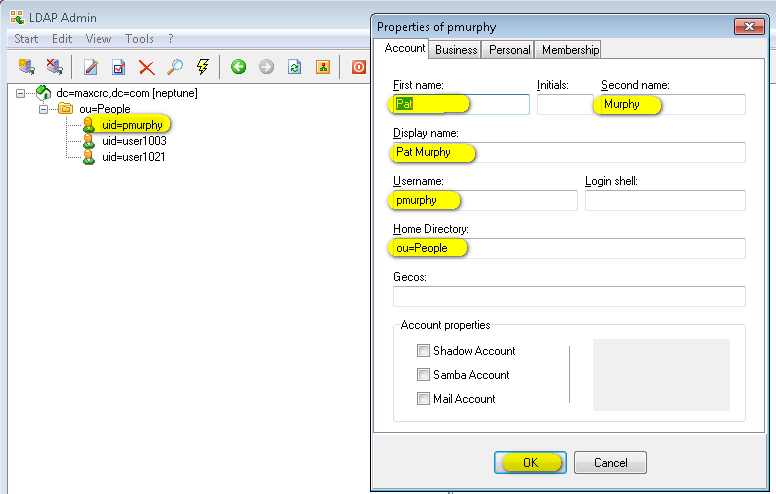
Task: Click the orange tree/schema toolbar icon
Action: tap(323, 66)
